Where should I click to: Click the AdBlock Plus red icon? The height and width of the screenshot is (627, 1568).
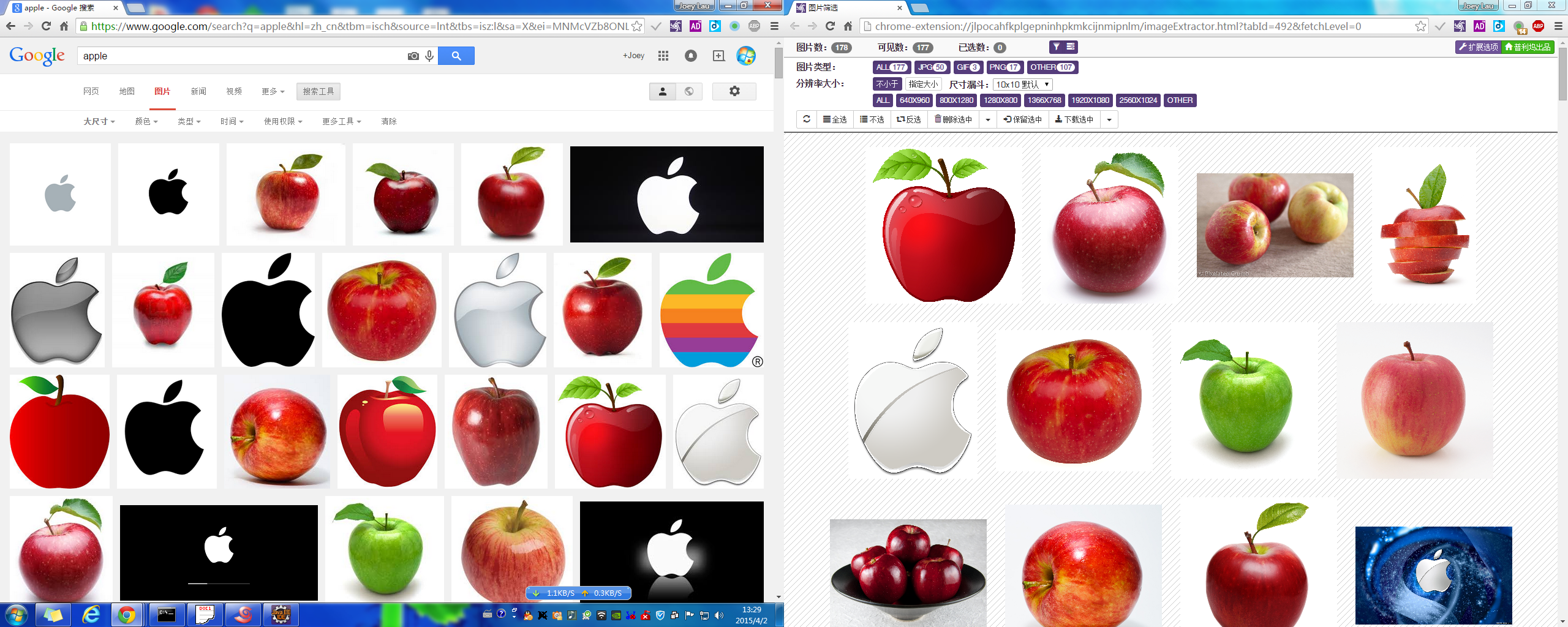pos(1538,26)
